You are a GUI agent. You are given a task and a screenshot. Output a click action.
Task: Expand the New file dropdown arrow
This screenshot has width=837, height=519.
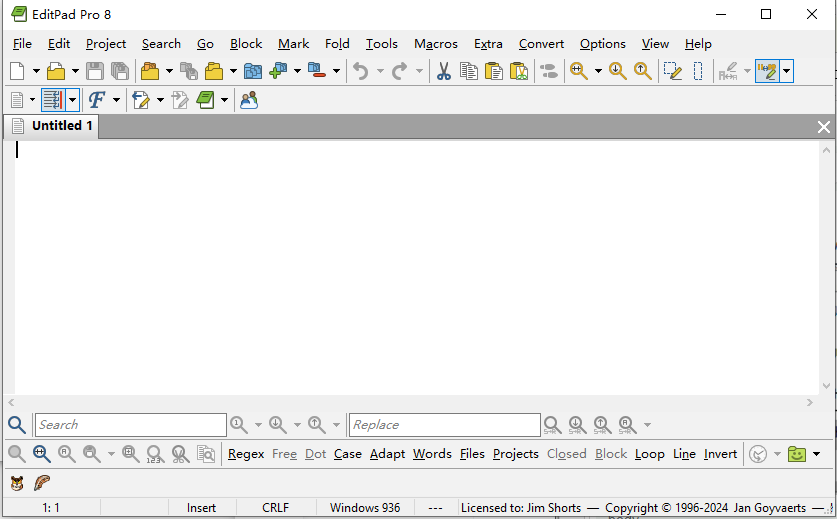click(36, 71)
